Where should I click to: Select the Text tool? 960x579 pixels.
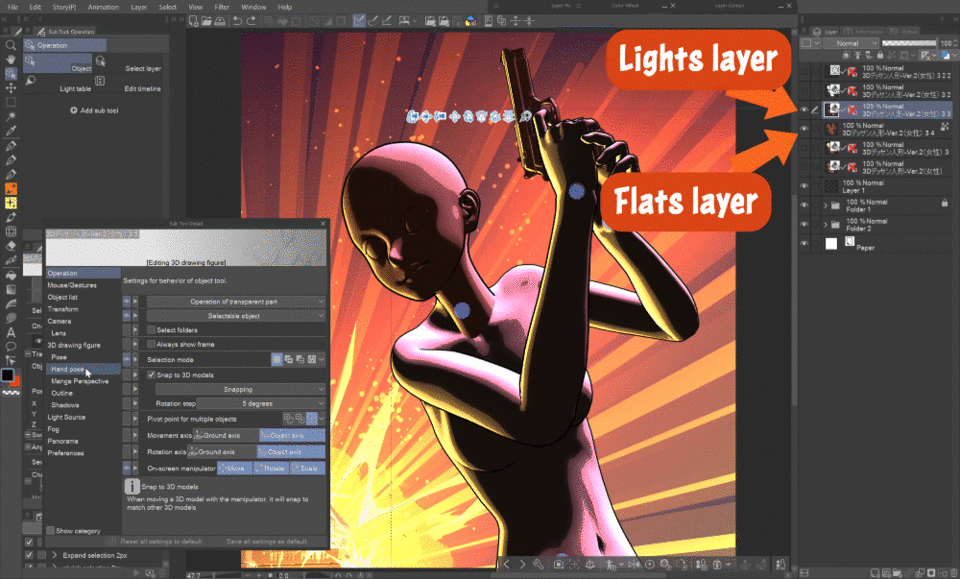(x=10, y=332)
